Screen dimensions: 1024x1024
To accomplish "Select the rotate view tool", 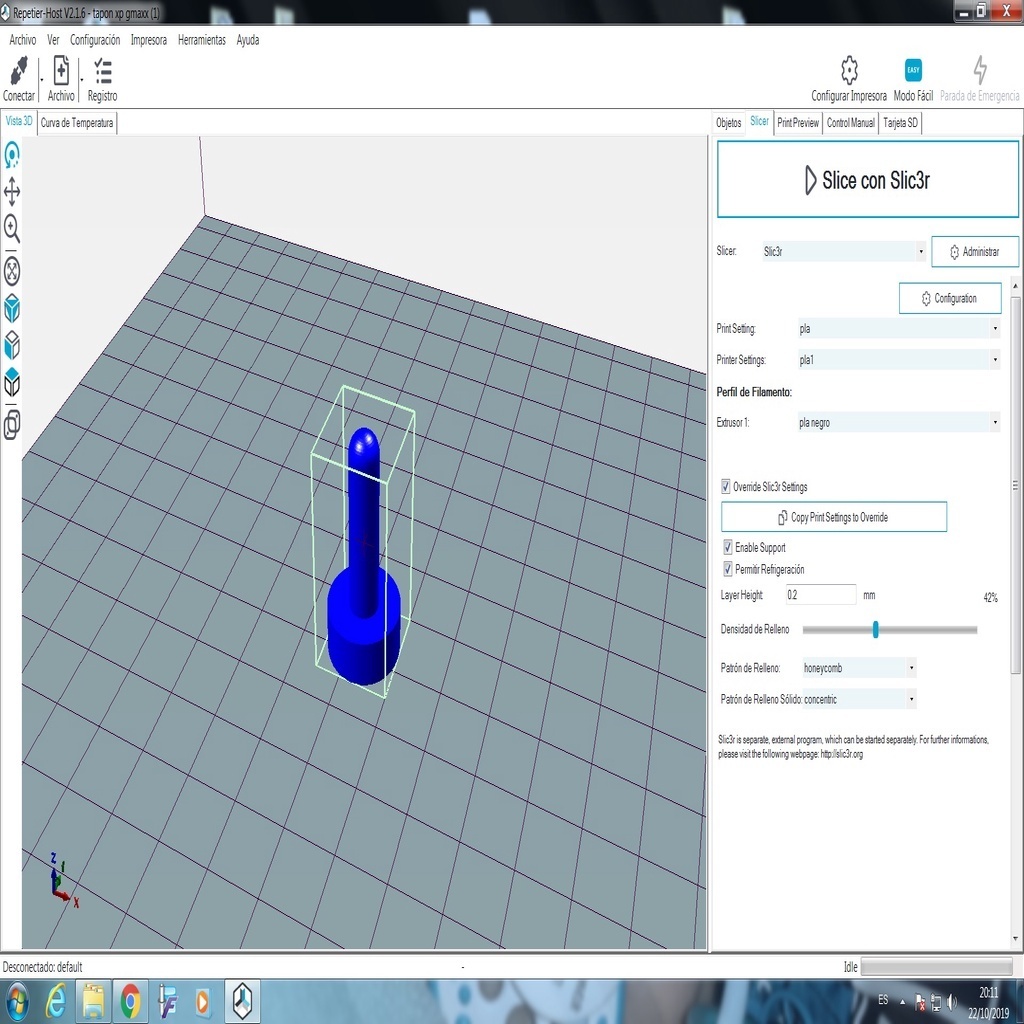I will 12,153.
